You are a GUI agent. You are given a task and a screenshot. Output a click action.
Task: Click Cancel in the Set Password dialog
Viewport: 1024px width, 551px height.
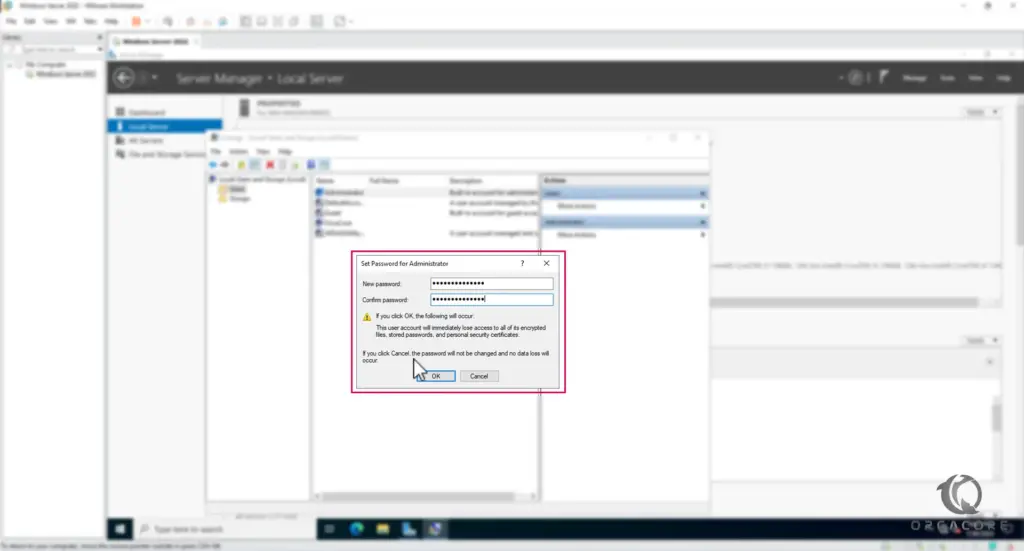point(479,376)
